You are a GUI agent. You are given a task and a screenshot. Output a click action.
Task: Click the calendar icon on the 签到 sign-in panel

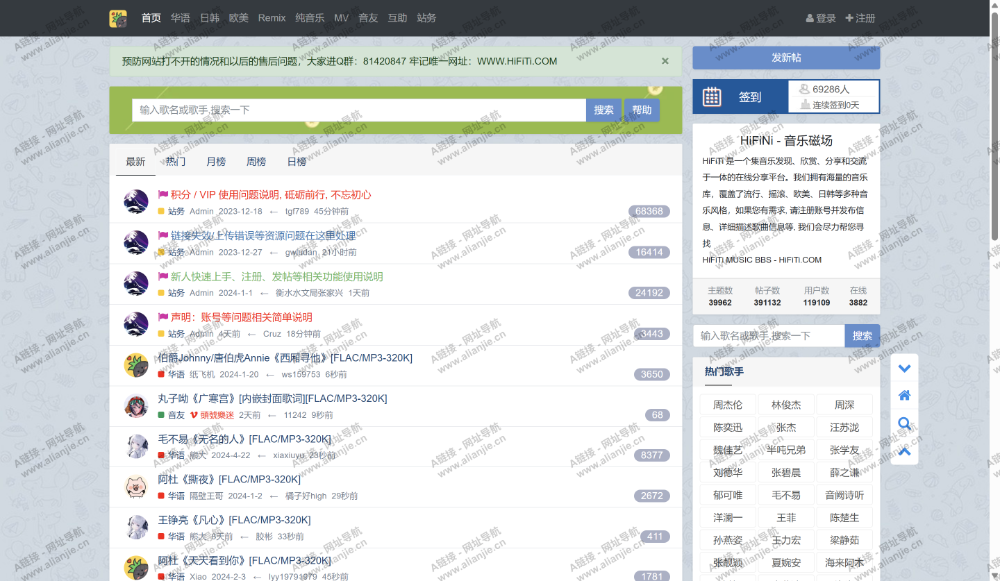[x=711, y=96]
